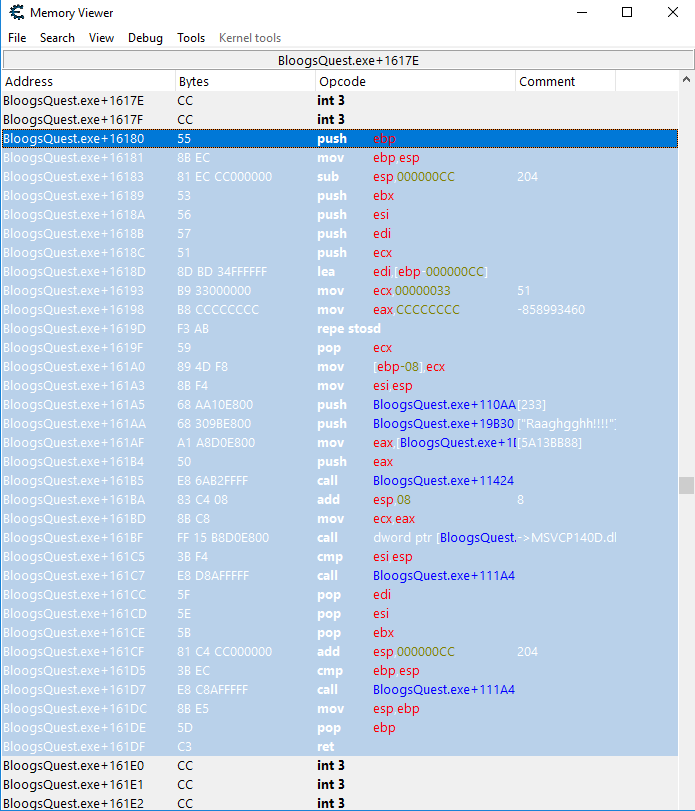This screenshot has height=811, width=695.
Task: Click the Comment column header
Action: (x=566, y=81)
